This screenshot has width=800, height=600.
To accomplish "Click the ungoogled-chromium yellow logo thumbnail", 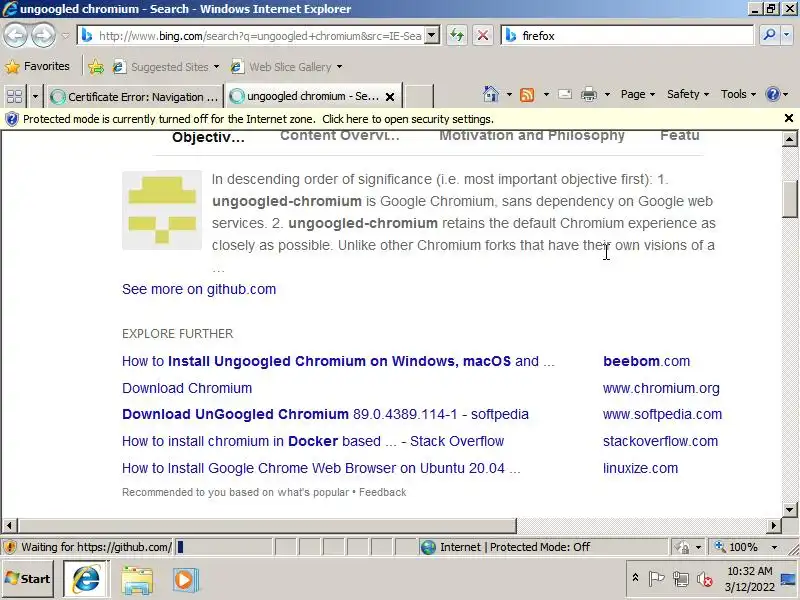I will pos(162,210).
